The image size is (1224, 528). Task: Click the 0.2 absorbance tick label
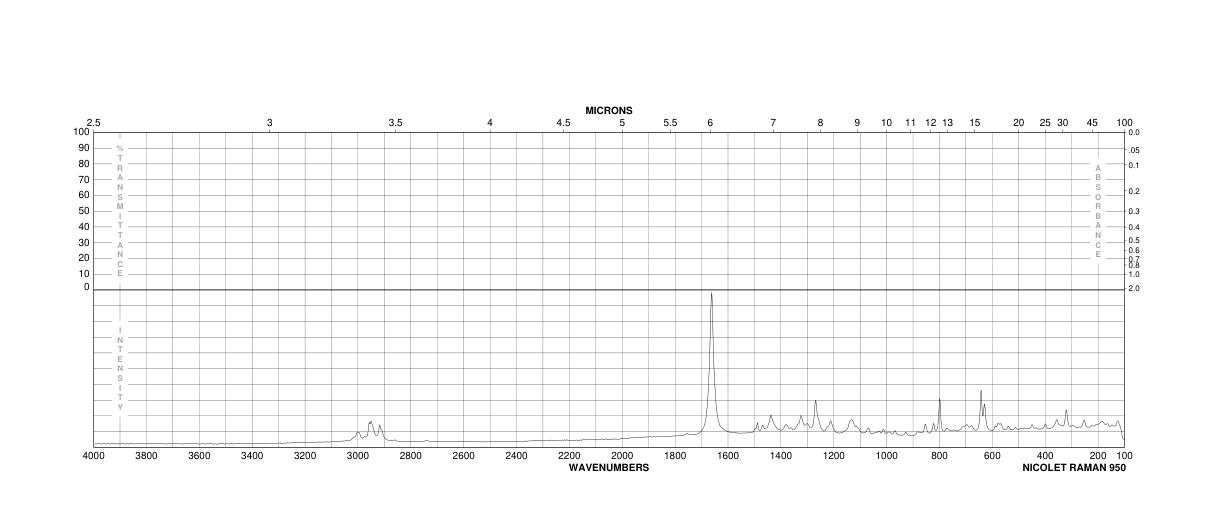[x=1133, y=191]
